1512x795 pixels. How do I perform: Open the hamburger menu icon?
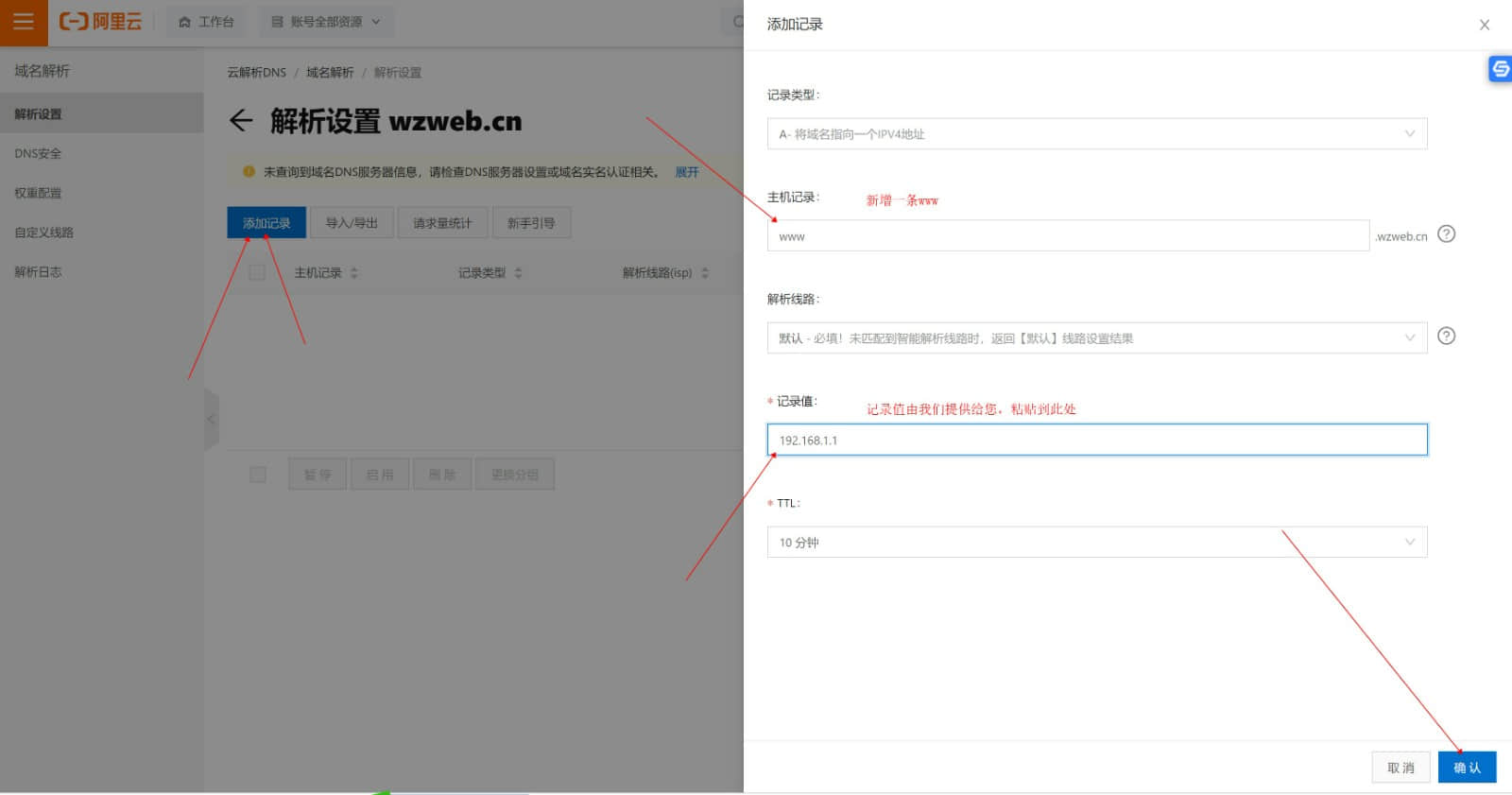(x=23, y=22)
